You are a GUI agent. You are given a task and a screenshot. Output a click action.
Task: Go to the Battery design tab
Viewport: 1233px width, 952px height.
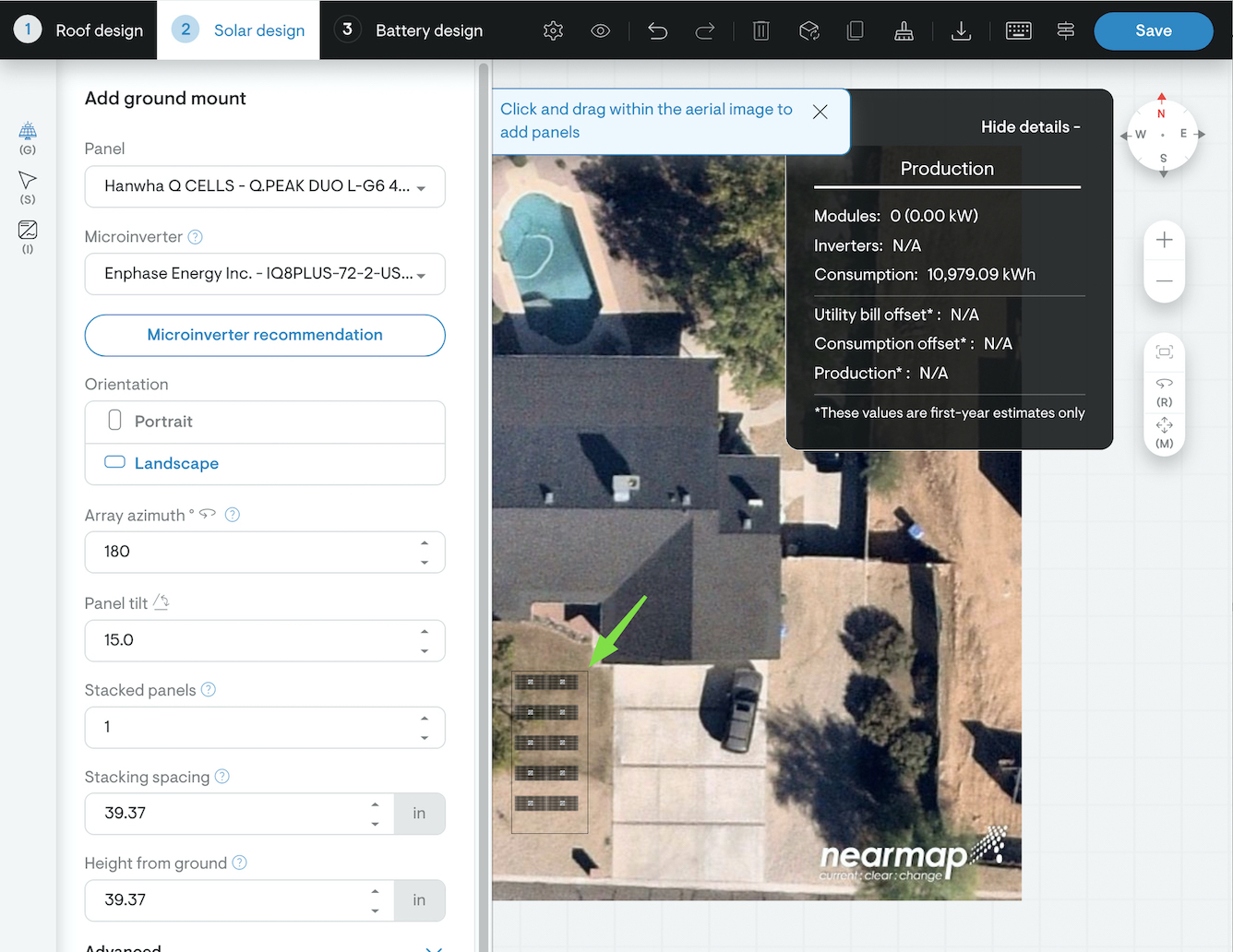point(411,30)
